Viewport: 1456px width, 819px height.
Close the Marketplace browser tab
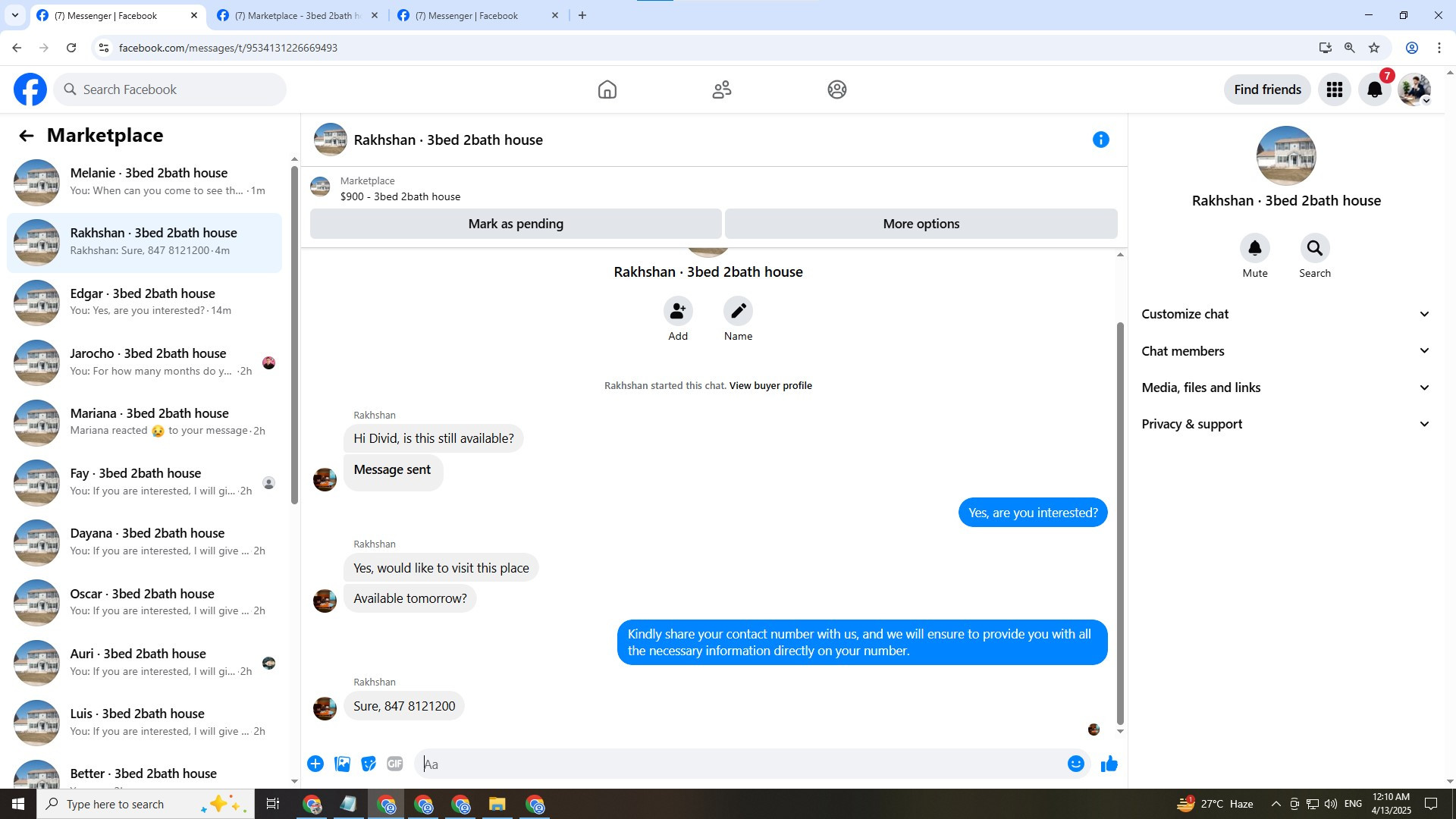pyautogui.click(x=375, y=15)
